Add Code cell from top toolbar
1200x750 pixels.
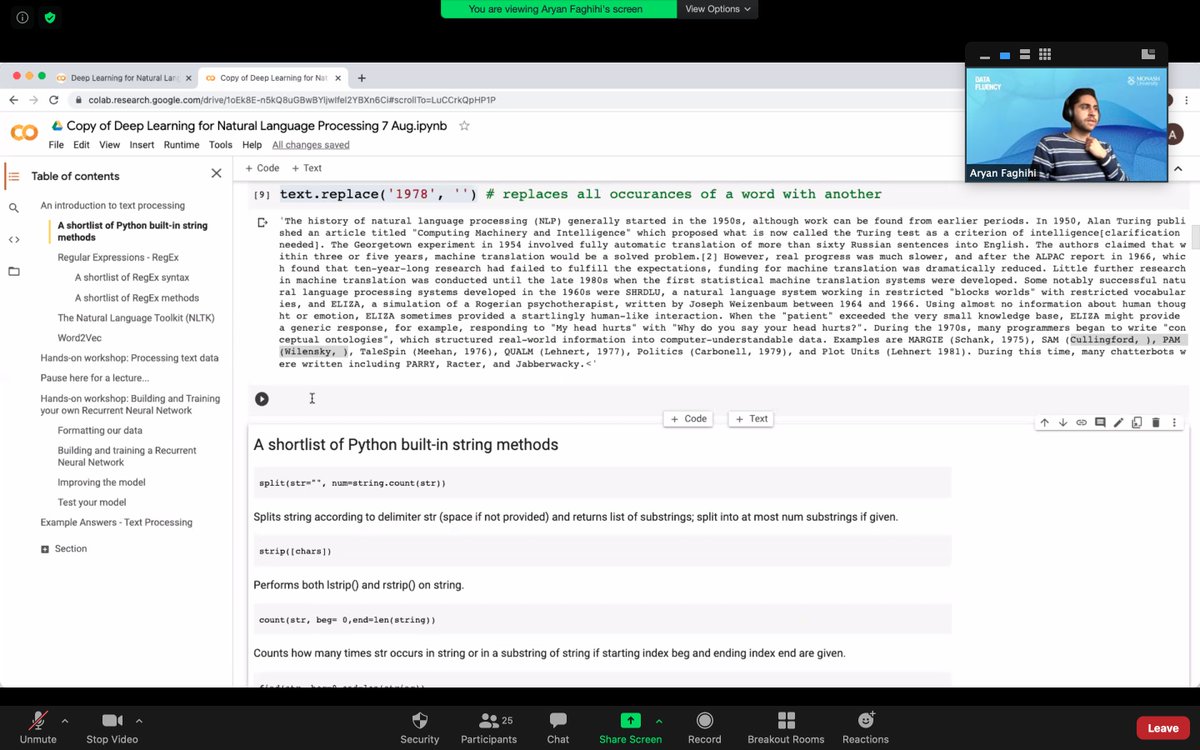[262, 168]
